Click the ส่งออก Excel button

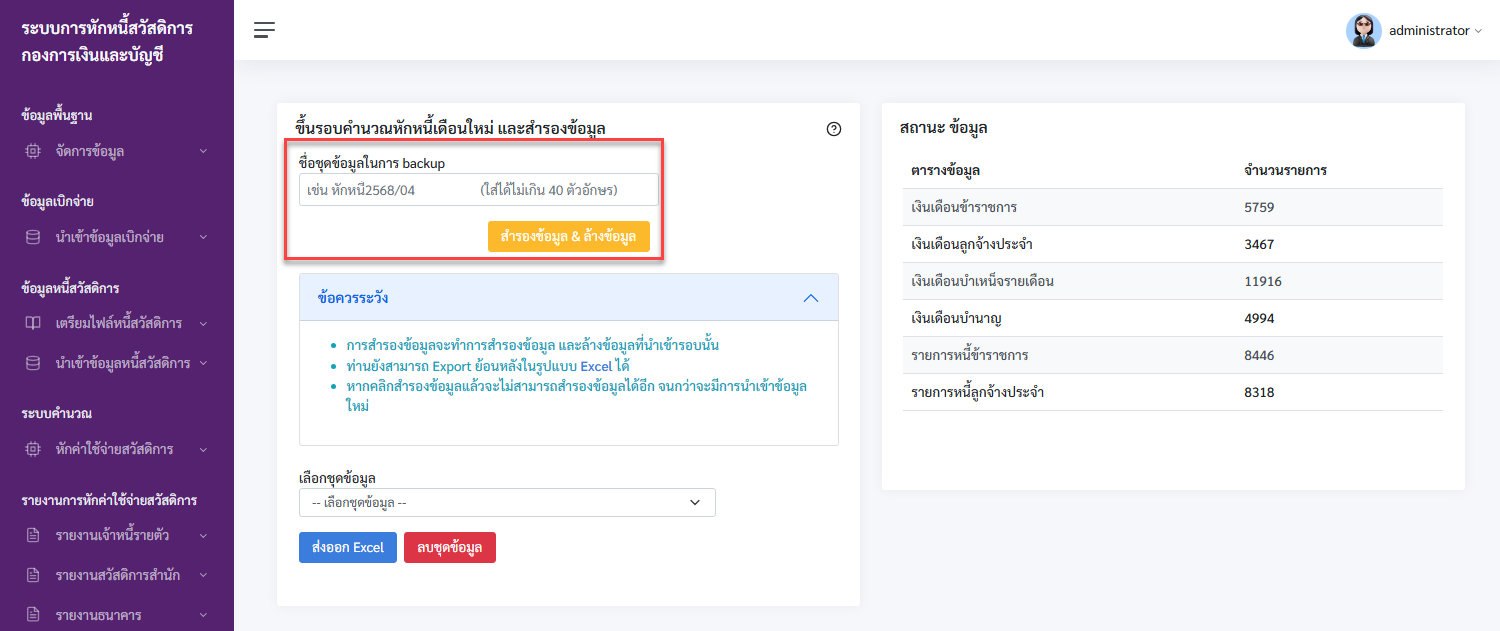click(348, 547)
